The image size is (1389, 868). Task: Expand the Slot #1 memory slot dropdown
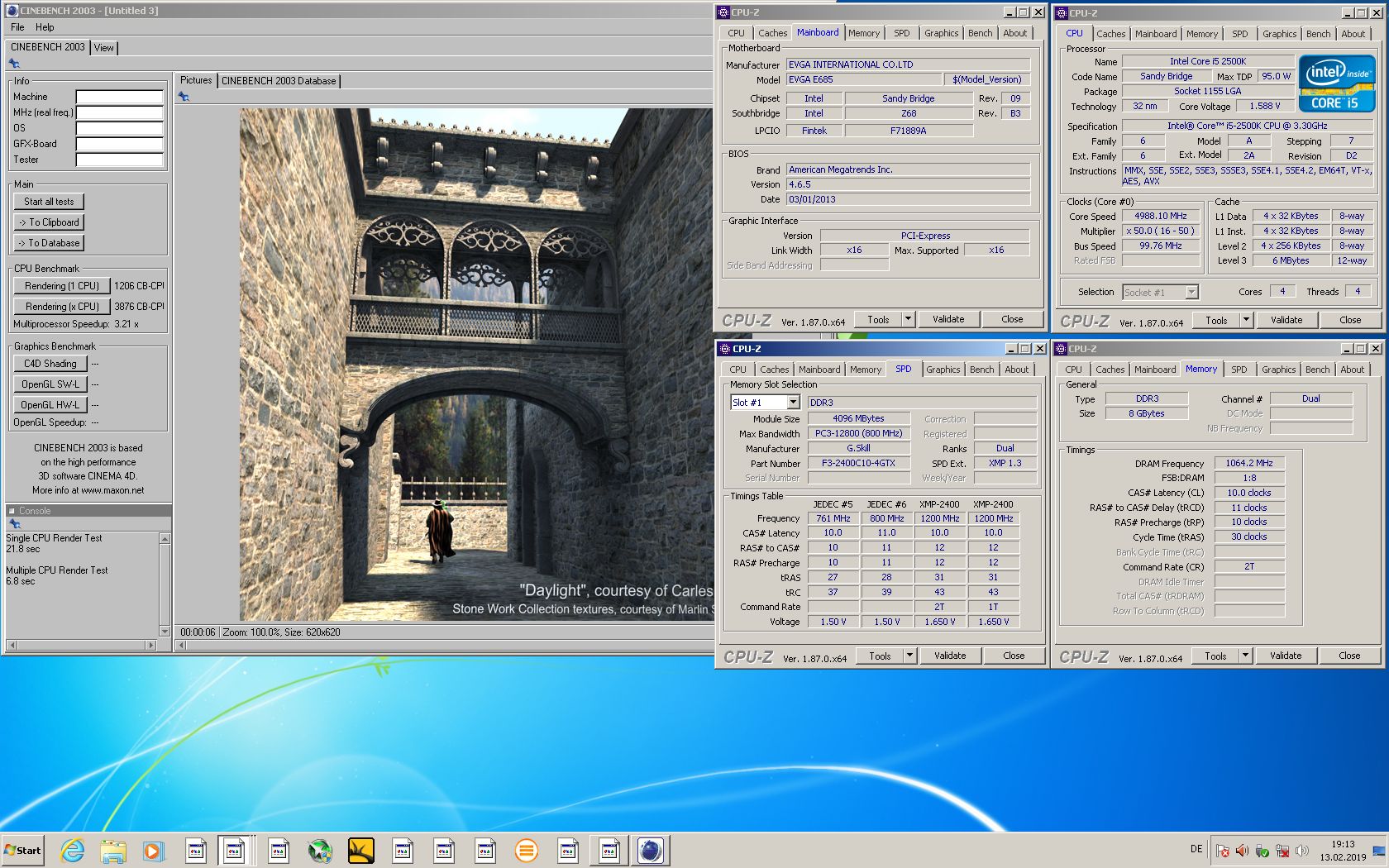pyautogui.click(x=793, y=403)
